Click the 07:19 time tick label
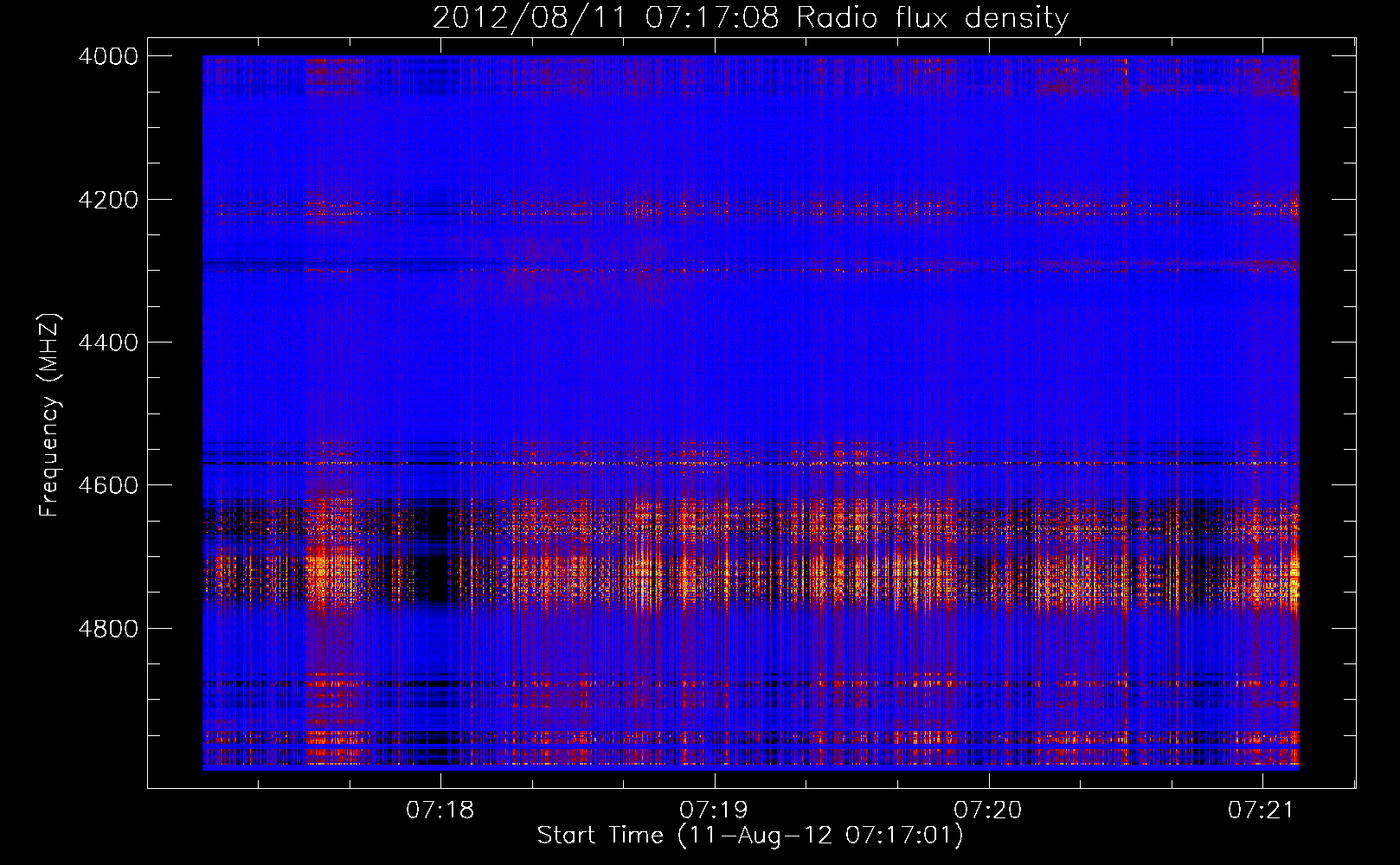 tap(714, 811)
